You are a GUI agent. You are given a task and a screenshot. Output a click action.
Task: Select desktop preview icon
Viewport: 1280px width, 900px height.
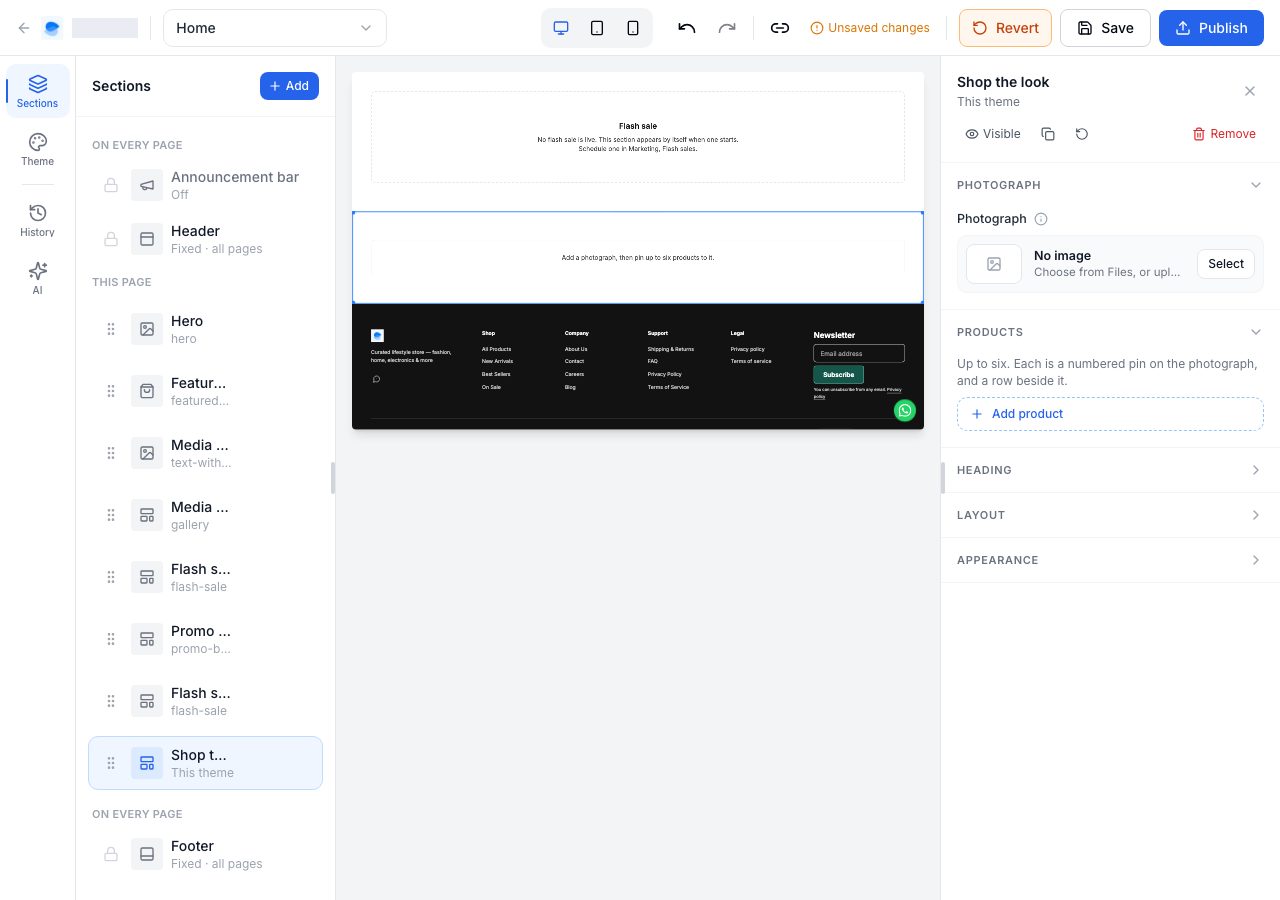tap(561, 28)
